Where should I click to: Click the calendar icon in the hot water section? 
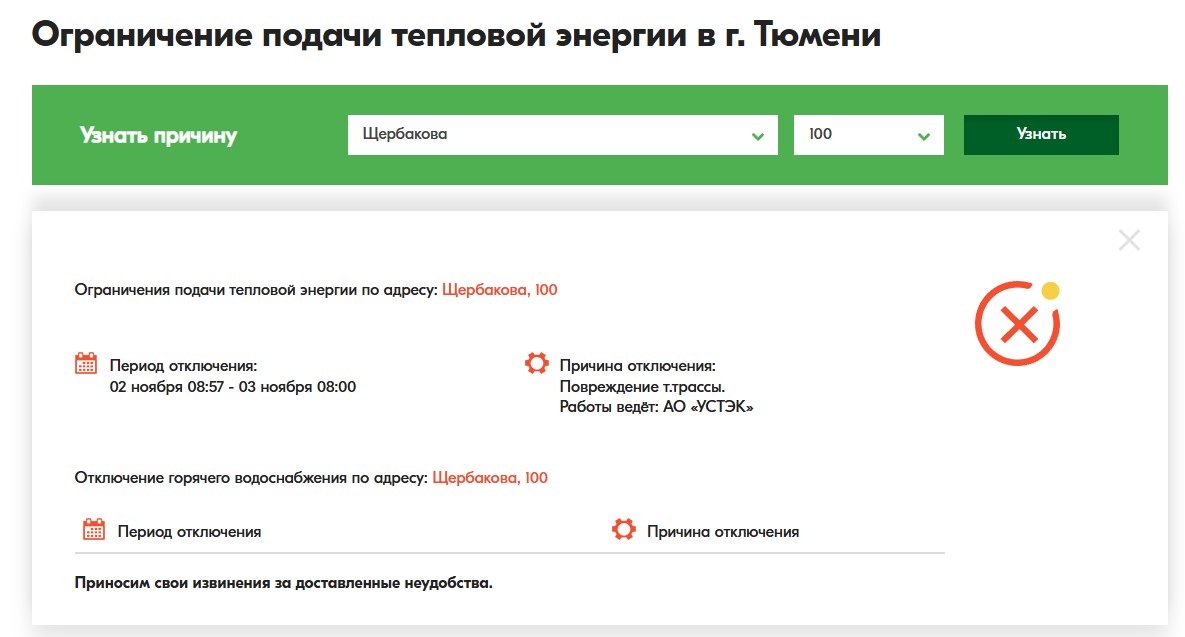[94, 530]
